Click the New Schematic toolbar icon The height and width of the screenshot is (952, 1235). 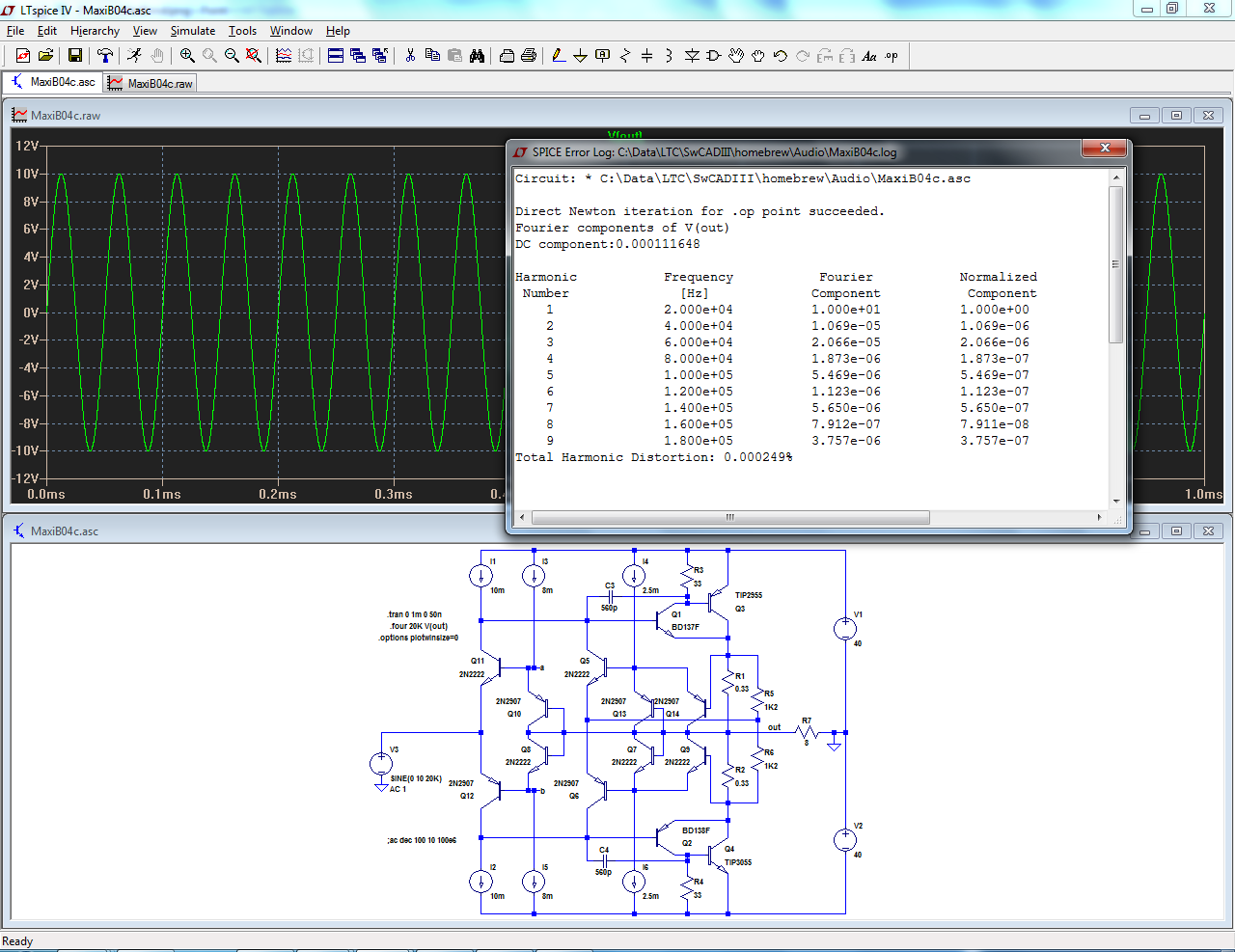pos(23,56)
